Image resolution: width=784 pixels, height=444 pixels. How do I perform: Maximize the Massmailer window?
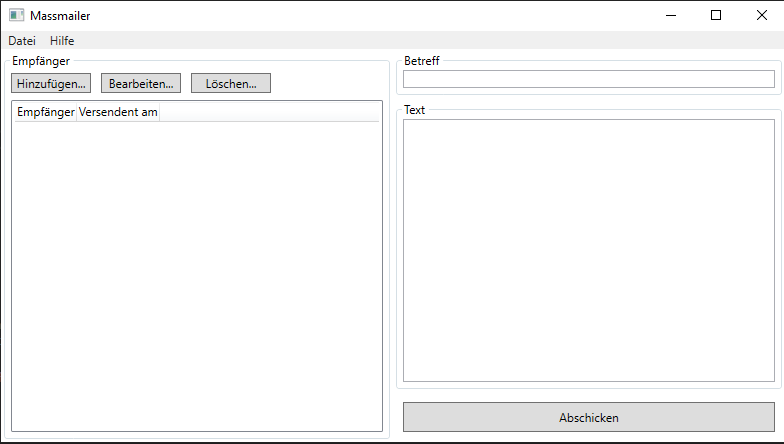pos(716,15)
